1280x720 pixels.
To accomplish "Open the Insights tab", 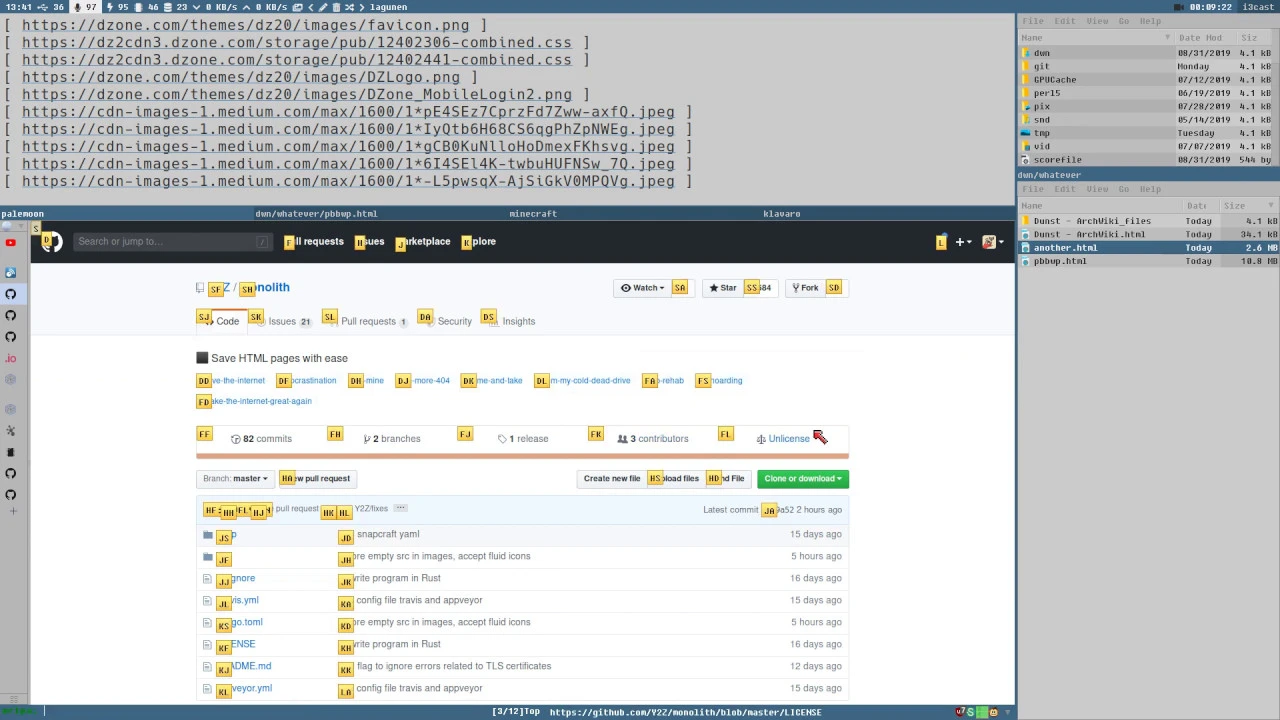I will pos(511,321).
